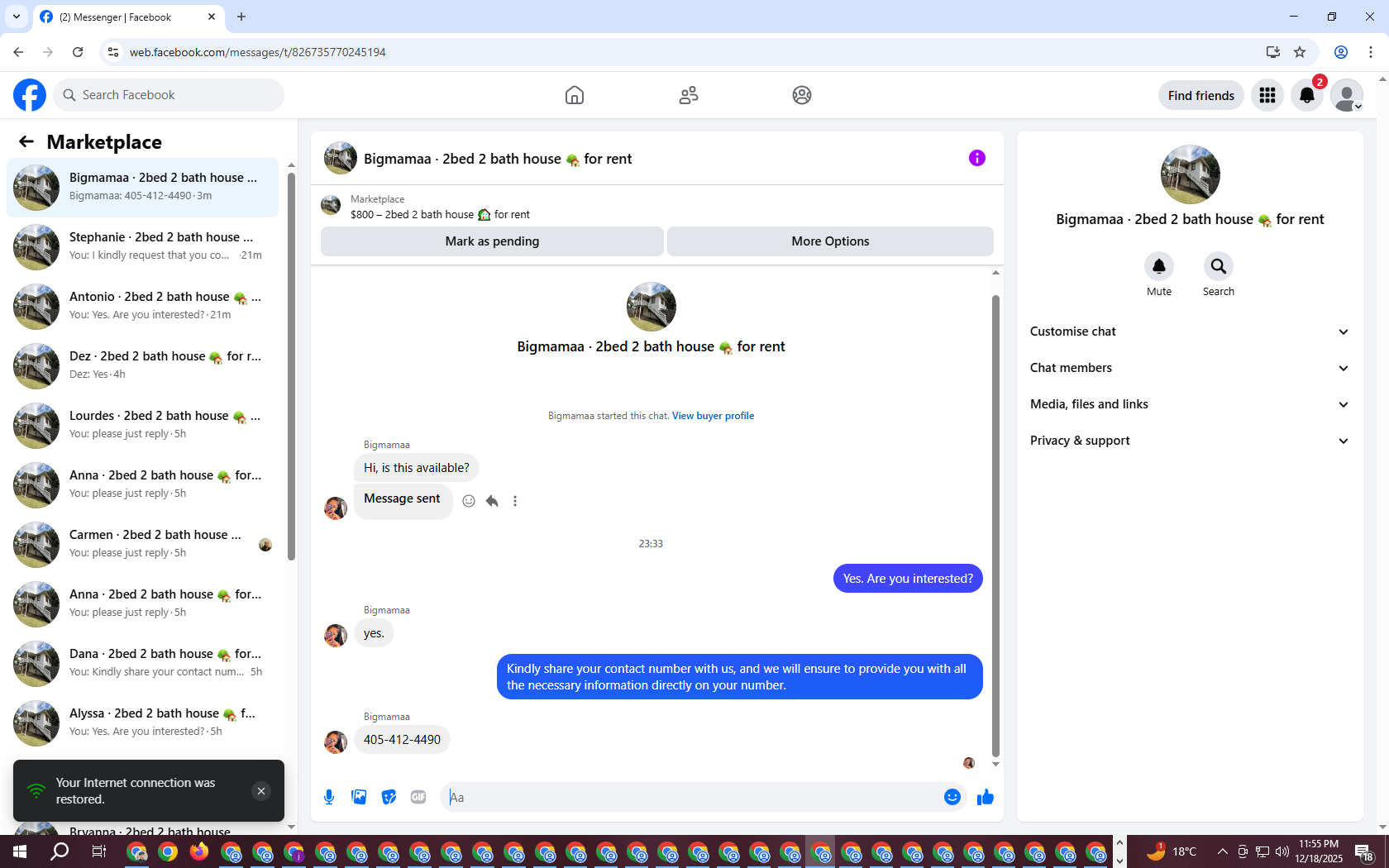Open the Groups icon in top navigation

(802, 95)
